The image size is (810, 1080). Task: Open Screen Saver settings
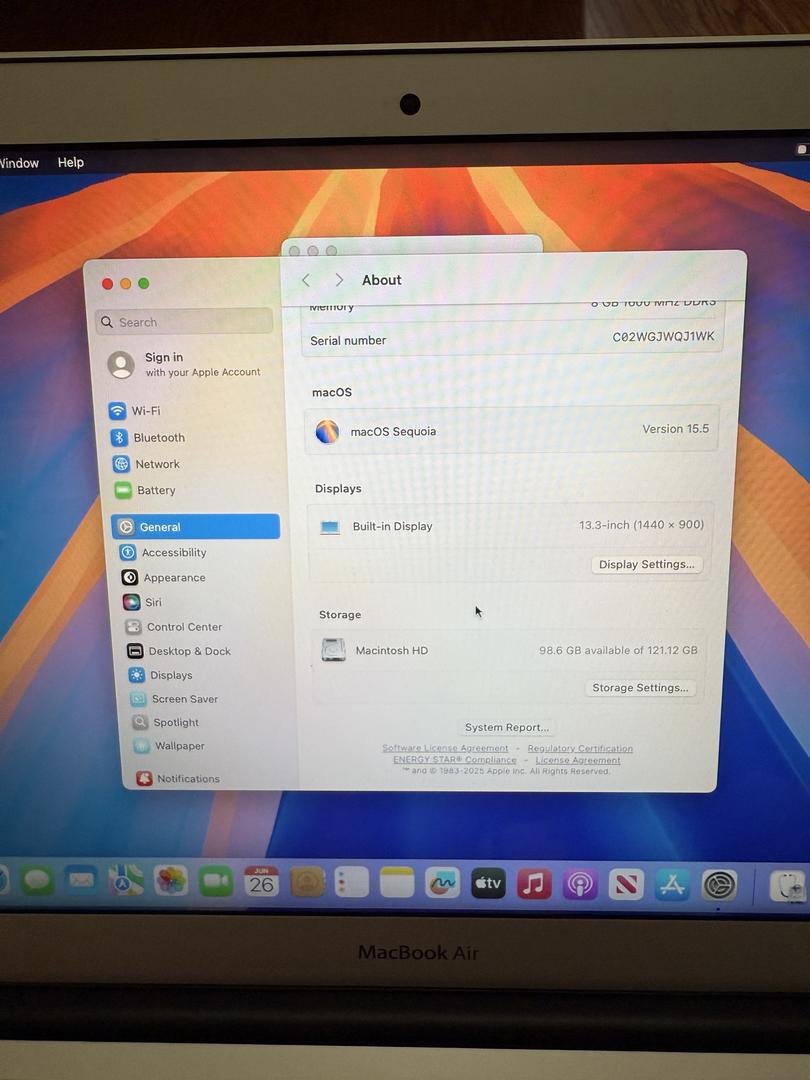[184, 699]
